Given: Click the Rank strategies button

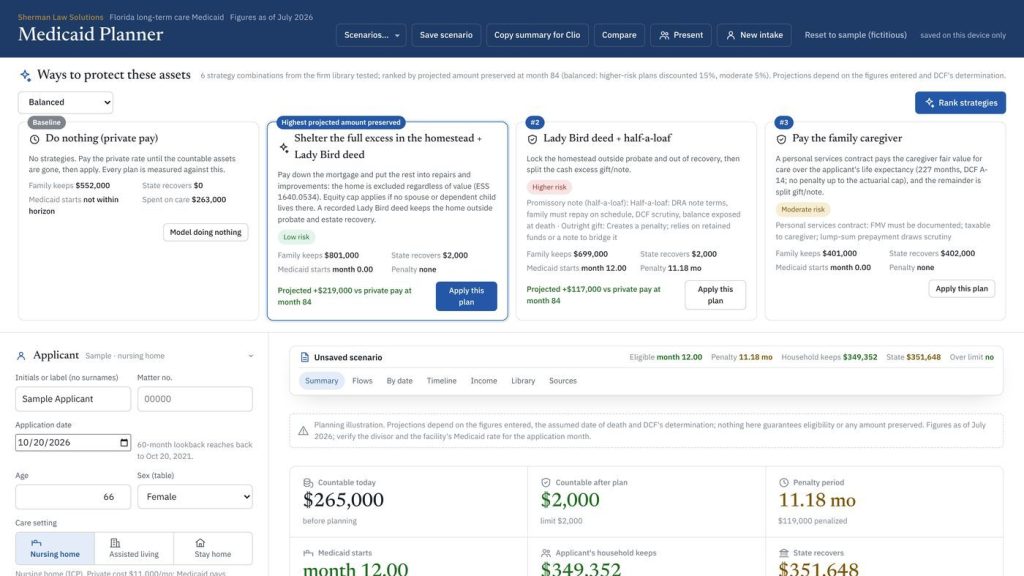Looking at the screenshot, I should click(x=960, y=103).
